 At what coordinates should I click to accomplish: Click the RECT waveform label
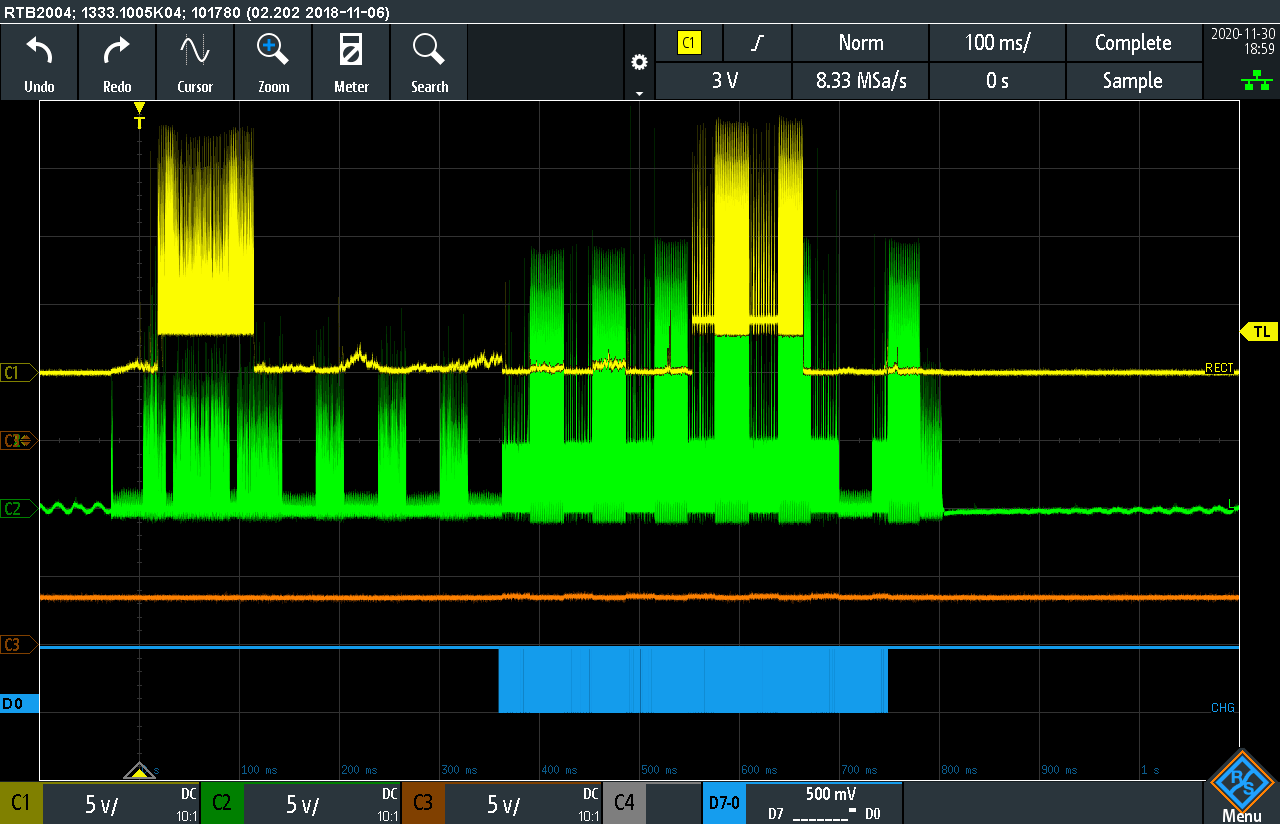[1219, 368]
